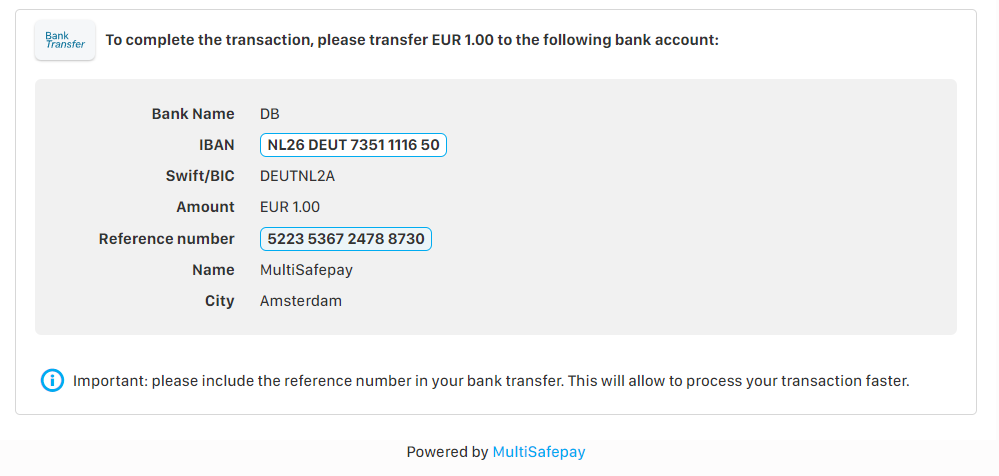The image size is (999, 476).
Task: Select the city value Amsterdam
Action: point(300,301)
